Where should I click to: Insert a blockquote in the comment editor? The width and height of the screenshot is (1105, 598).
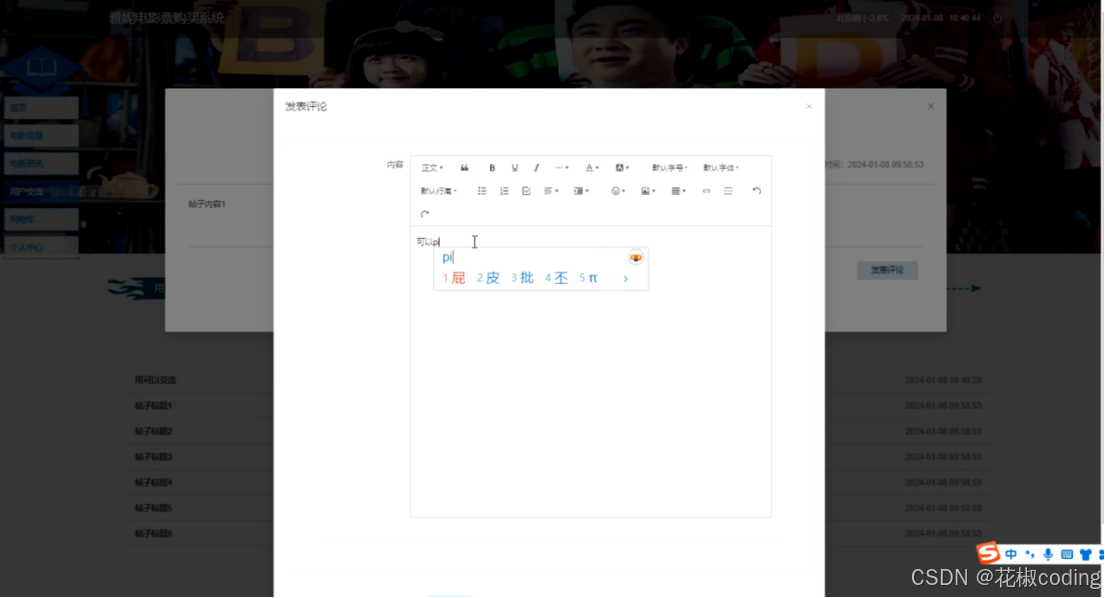click(465, 168)
